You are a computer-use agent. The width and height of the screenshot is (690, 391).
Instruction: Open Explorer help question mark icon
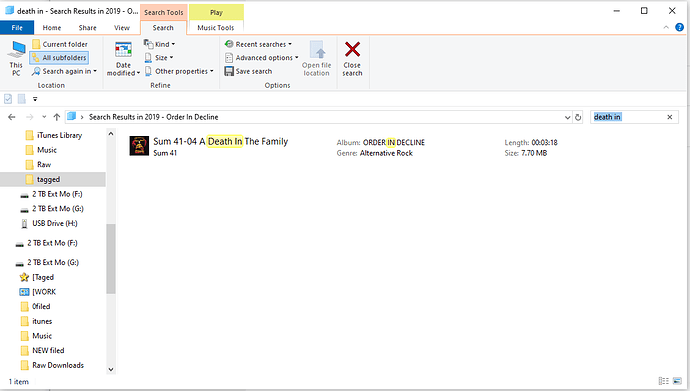pyautogui.click(x=679, y=27)
